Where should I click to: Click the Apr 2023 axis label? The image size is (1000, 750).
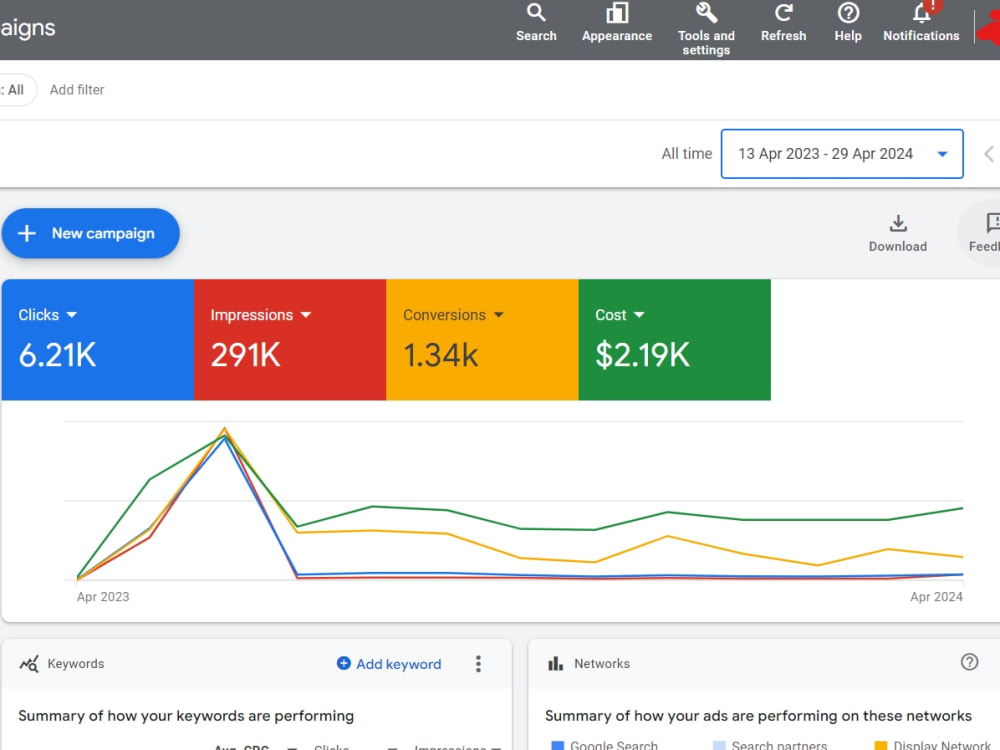tap(103, 597)
